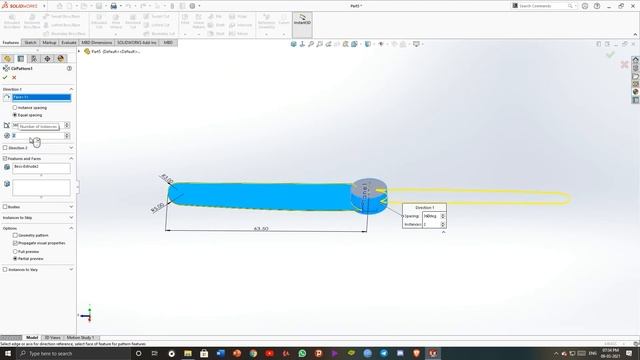
Task: Click the Search Commands box
Action: coord(543,6)
